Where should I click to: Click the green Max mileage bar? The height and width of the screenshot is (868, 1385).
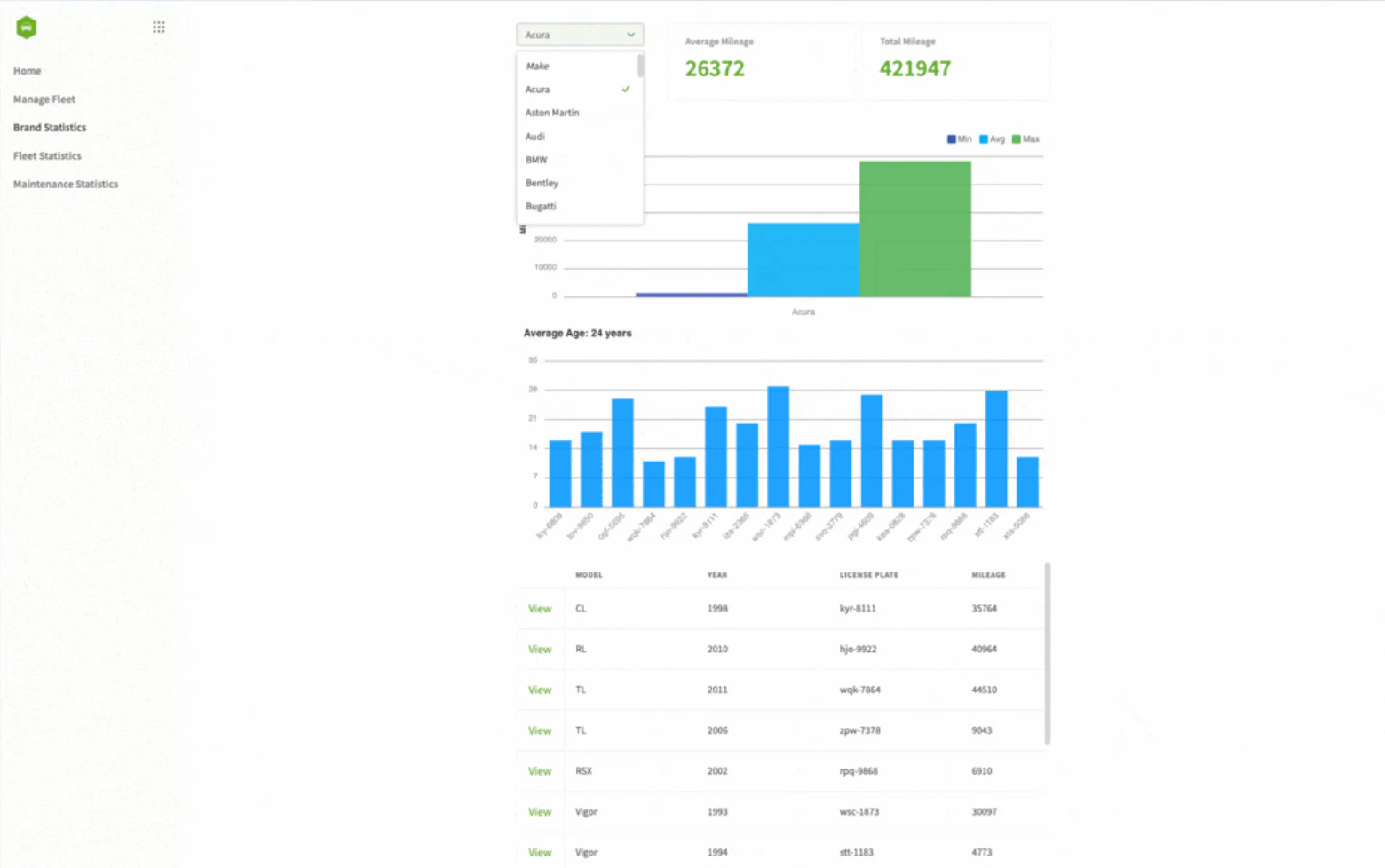915,229
